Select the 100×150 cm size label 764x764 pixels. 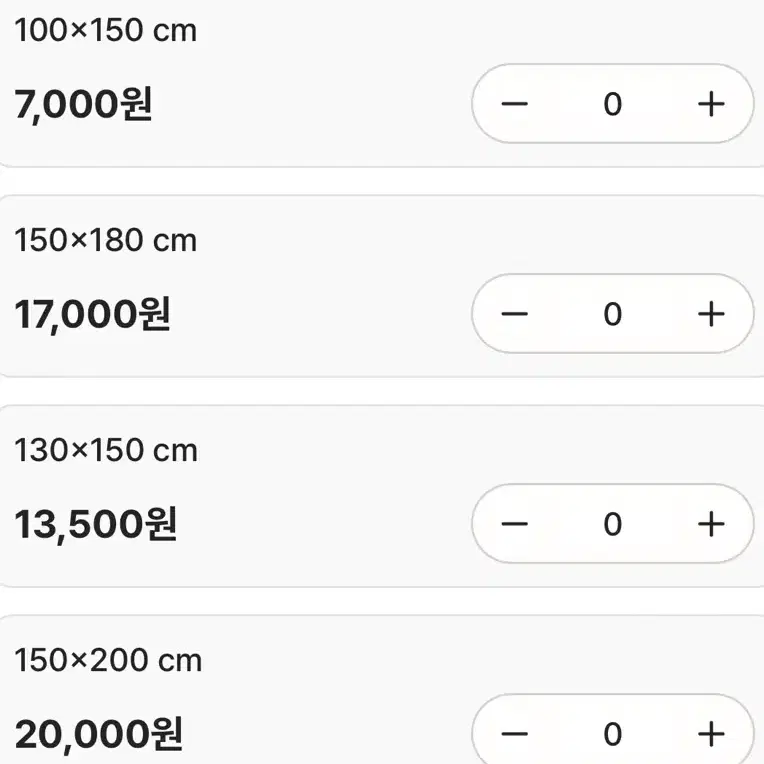coord(106,30)
